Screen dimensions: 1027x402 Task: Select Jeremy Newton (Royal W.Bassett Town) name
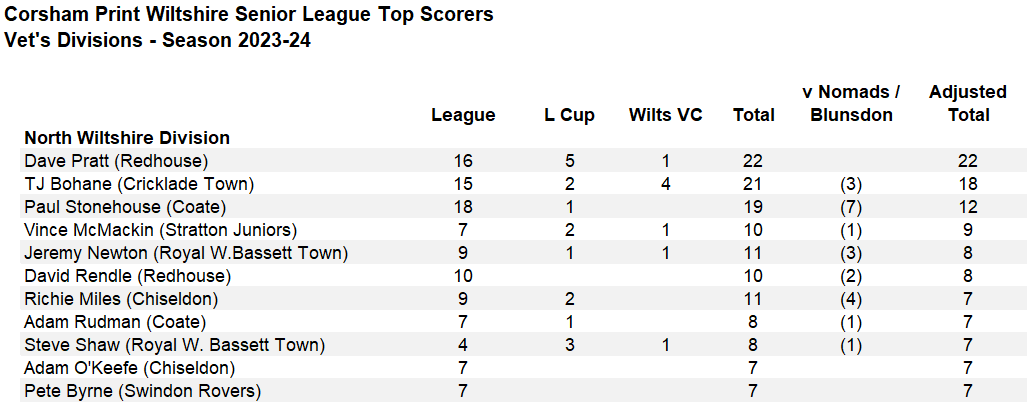point(186,253)
